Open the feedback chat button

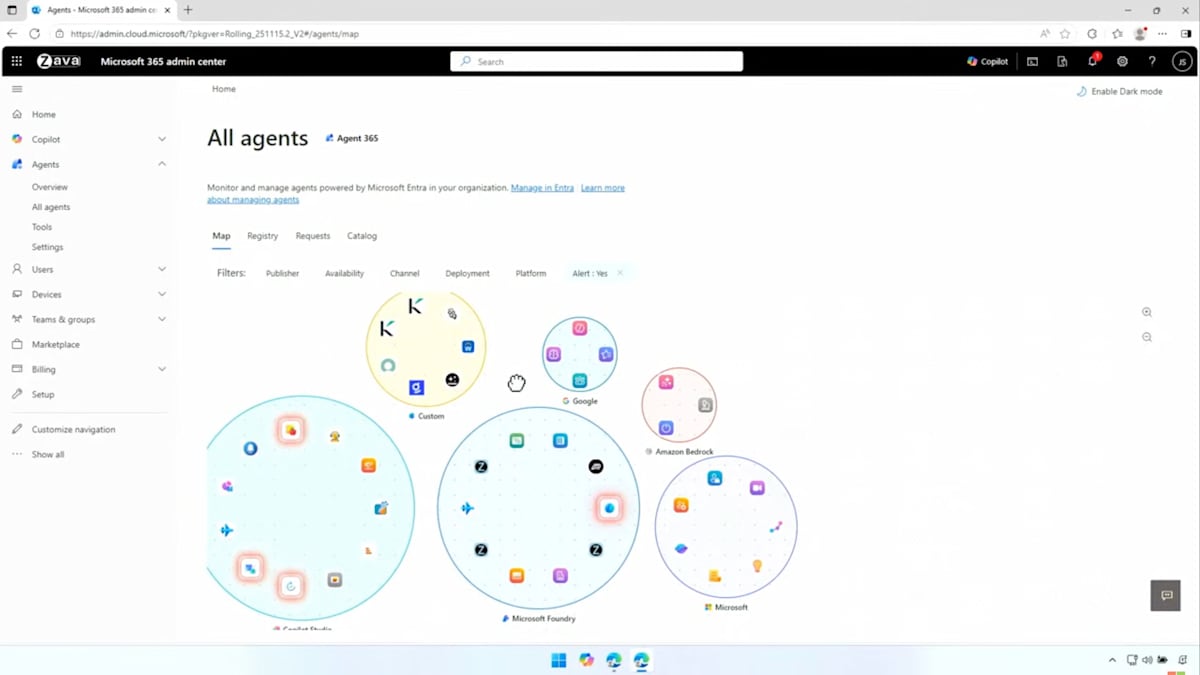1166,595
